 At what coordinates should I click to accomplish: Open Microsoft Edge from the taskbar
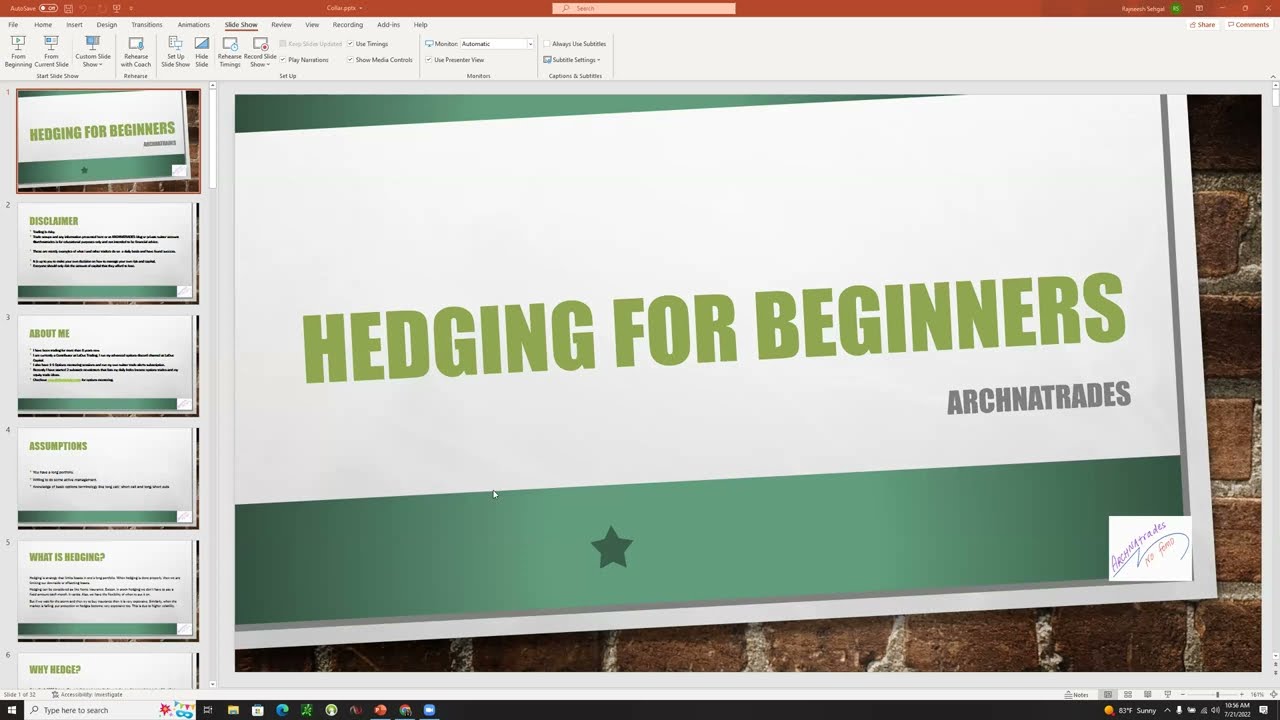(x=282, y=710)
